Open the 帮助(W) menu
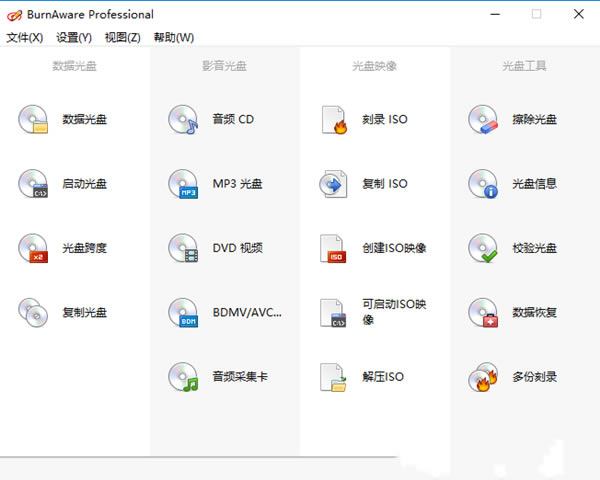This screenshot has height=480, width=600. [x=173, y=37]
